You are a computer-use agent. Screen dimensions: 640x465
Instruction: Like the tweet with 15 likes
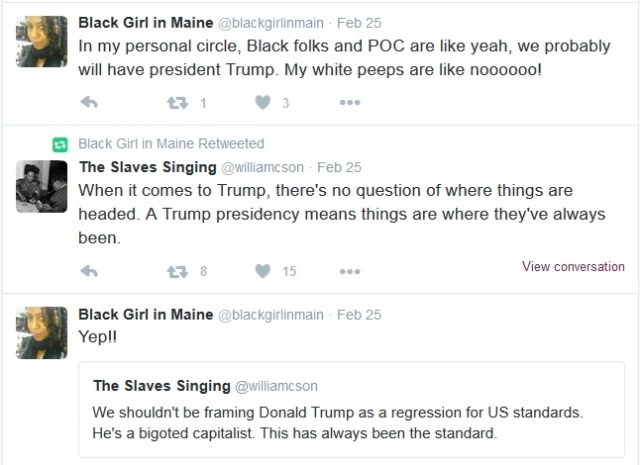click(x=264, y=270)
